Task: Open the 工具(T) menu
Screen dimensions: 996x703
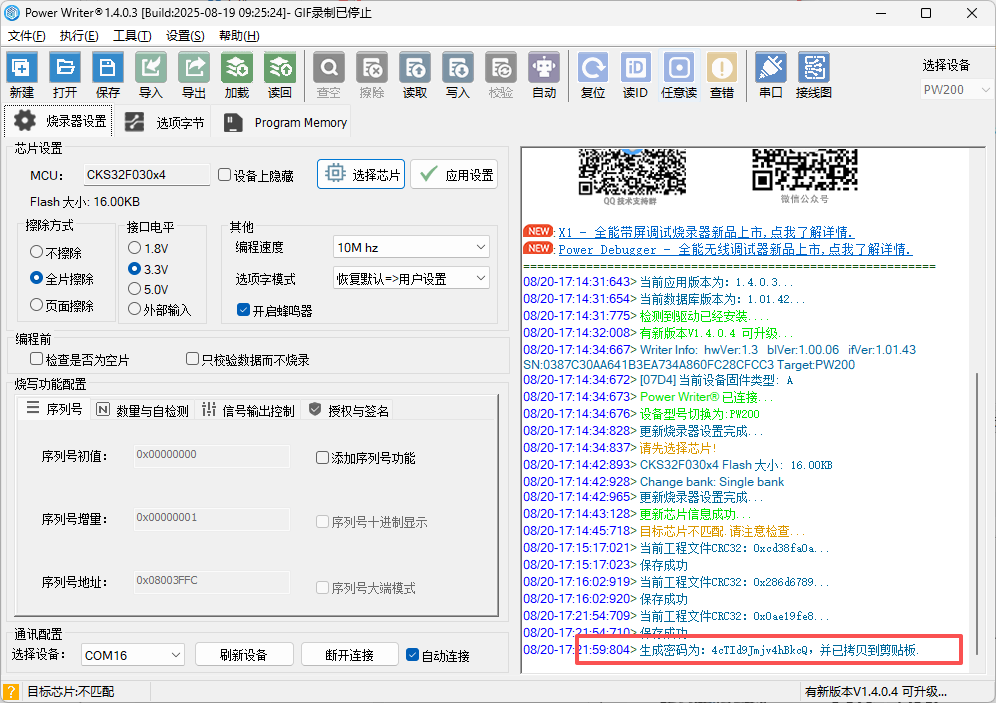Action: [131, 36]
